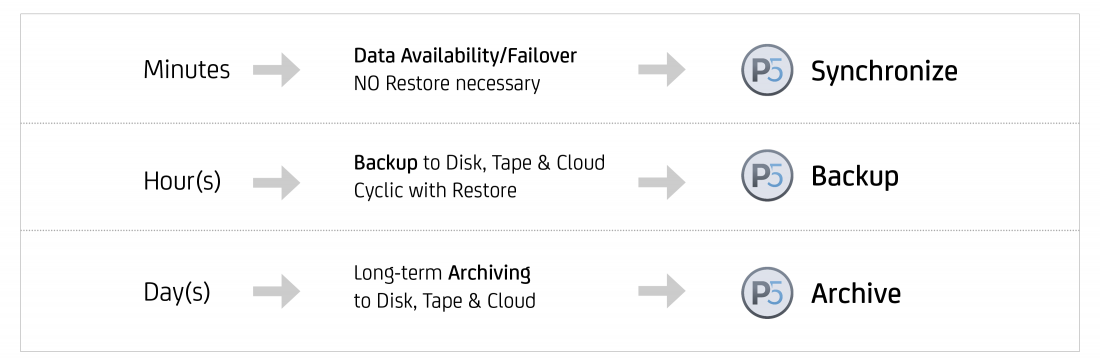Click the arrow right of Day(s)

276,291
